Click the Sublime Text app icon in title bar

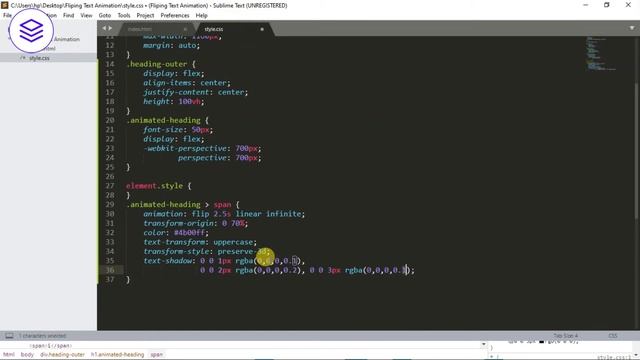pyautogui.click(x=4, y=5)
